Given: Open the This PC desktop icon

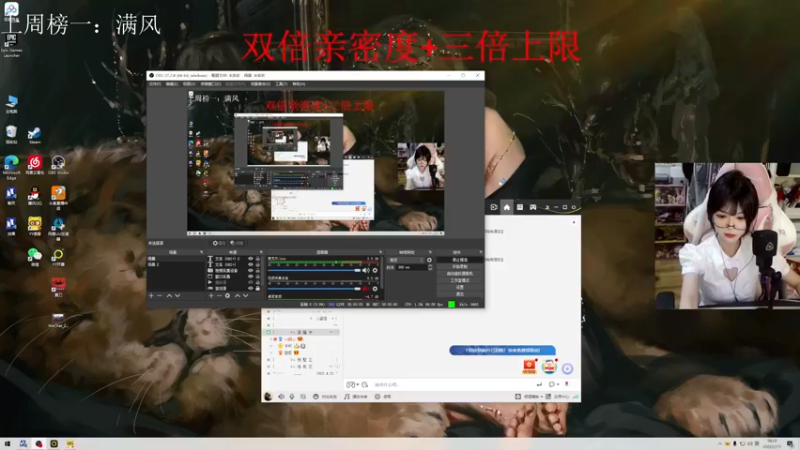Looking at the screenshot, I should point(11,104).
